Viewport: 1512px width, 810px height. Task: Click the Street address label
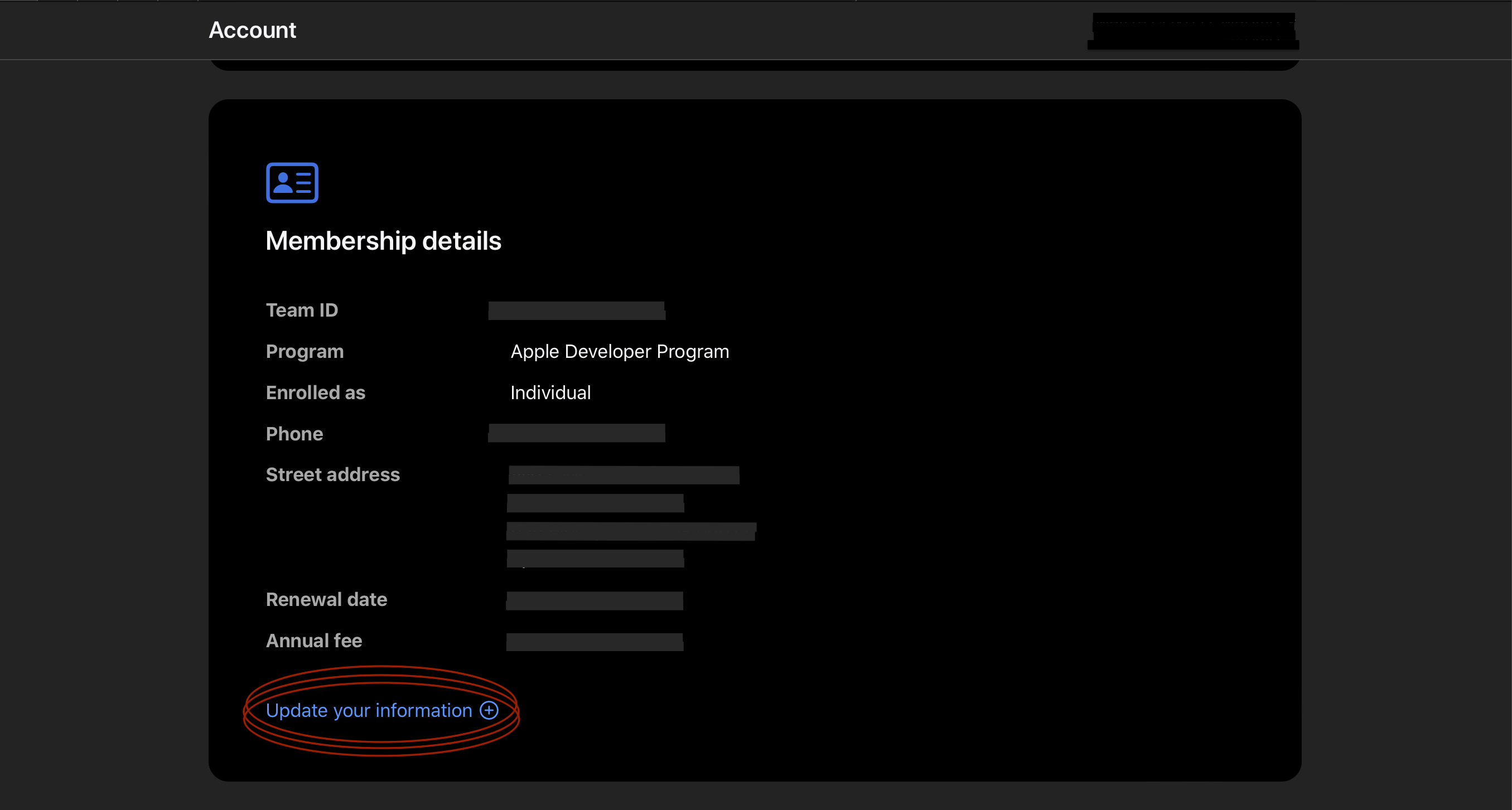(332, 474)
